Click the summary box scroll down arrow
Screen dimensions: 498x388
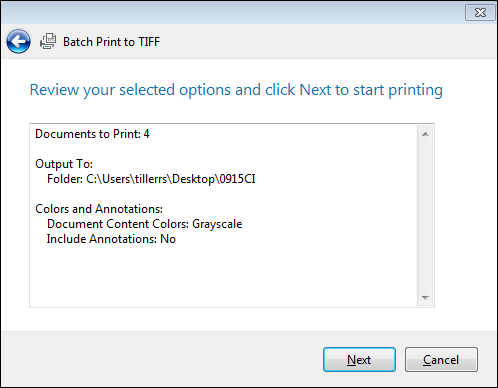pos(425,297)
